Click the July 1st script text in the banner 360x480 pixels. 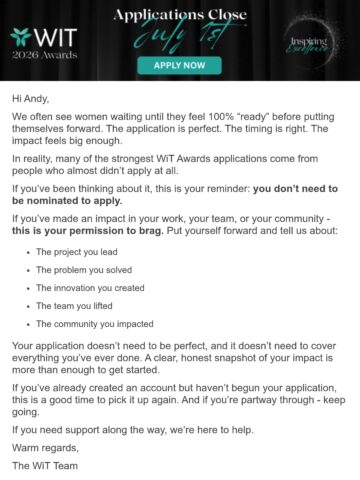click(182, 38)
